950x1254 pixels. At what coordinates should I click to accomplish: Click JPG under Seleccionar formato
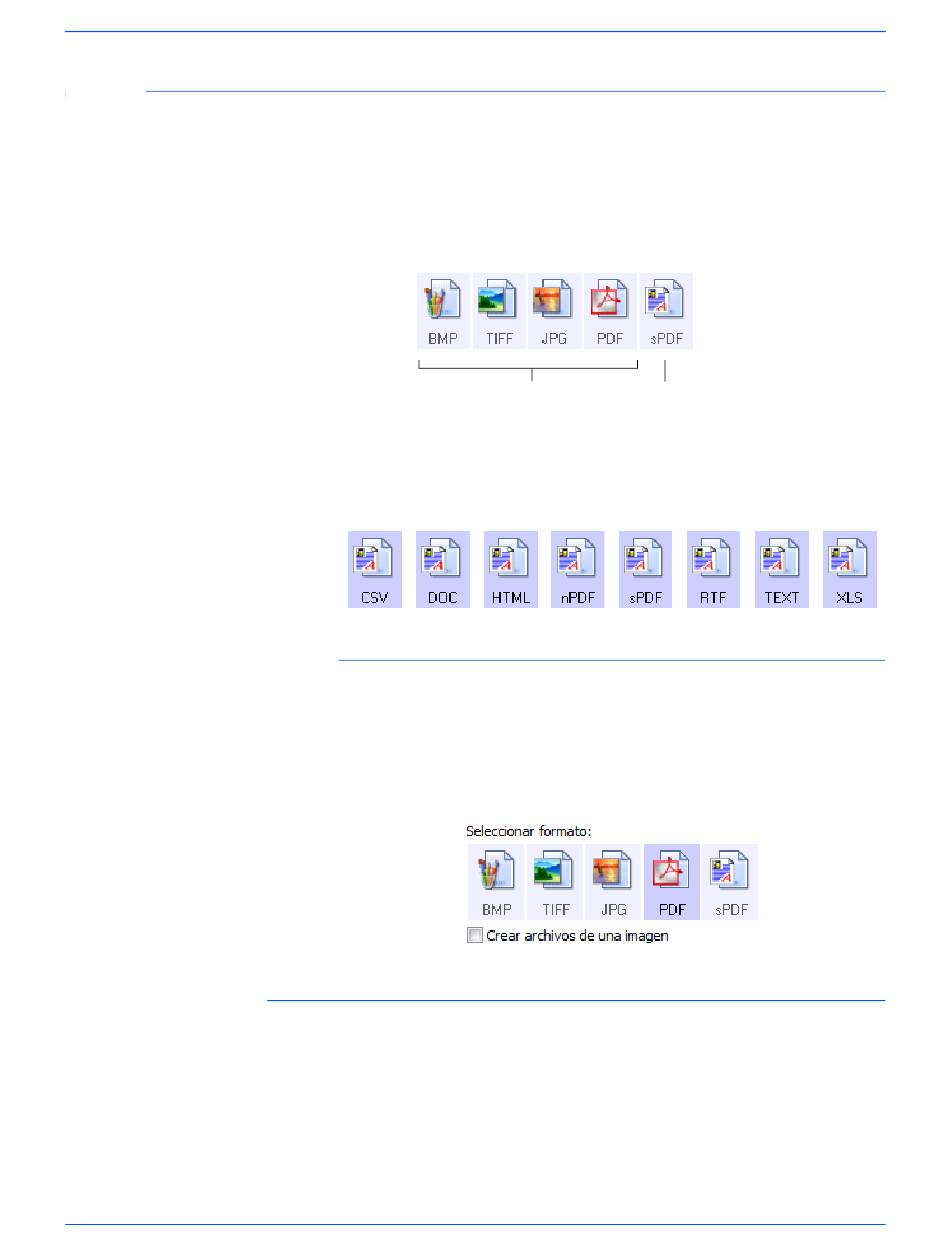[613, 882]
